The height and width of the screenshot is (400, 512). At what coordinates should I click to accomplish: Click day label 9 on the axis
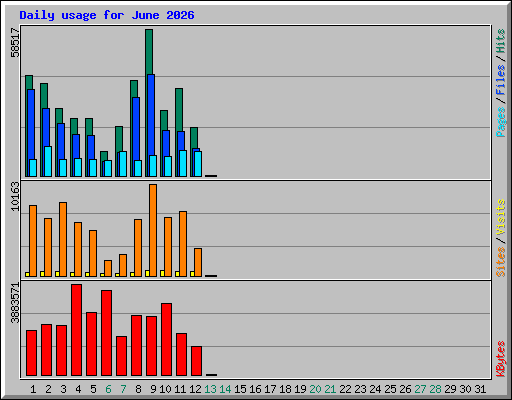[153, 389]
